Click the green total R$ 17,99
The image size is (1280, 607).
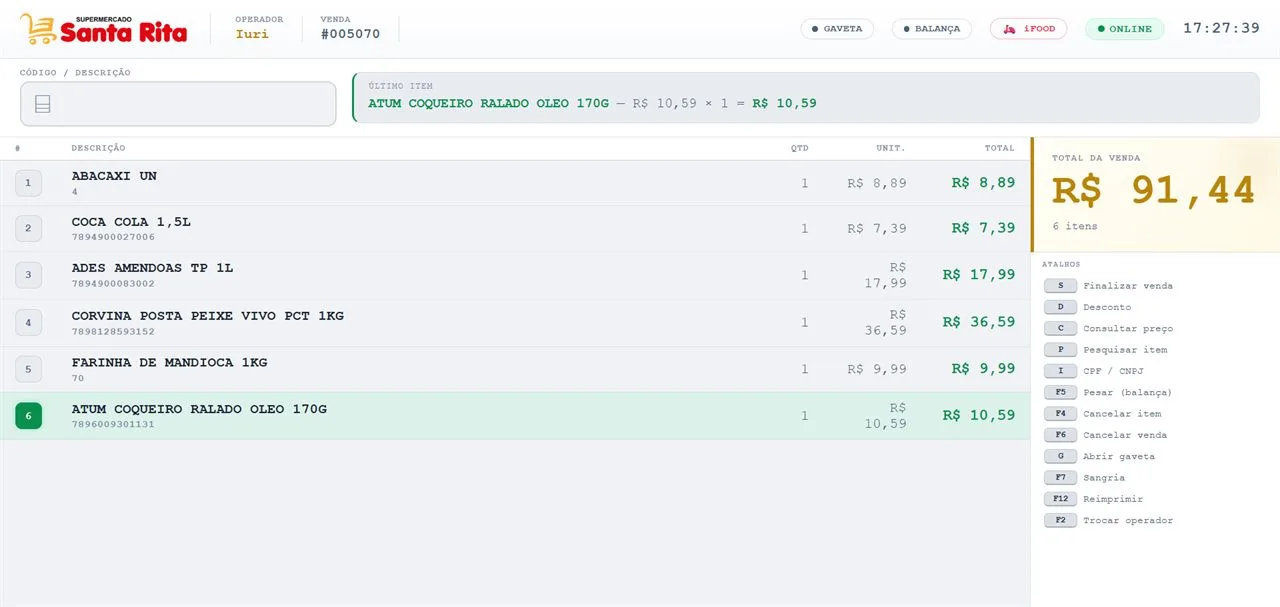click(x=979, y=275)
